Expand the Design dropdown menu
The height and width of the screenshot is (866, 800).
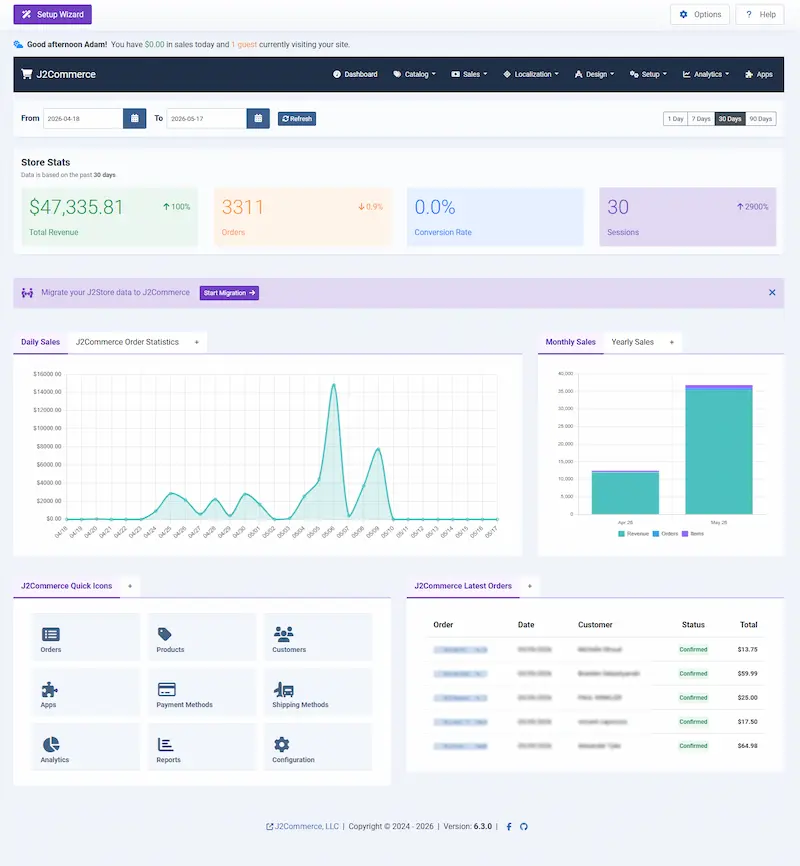click(594, 74)
